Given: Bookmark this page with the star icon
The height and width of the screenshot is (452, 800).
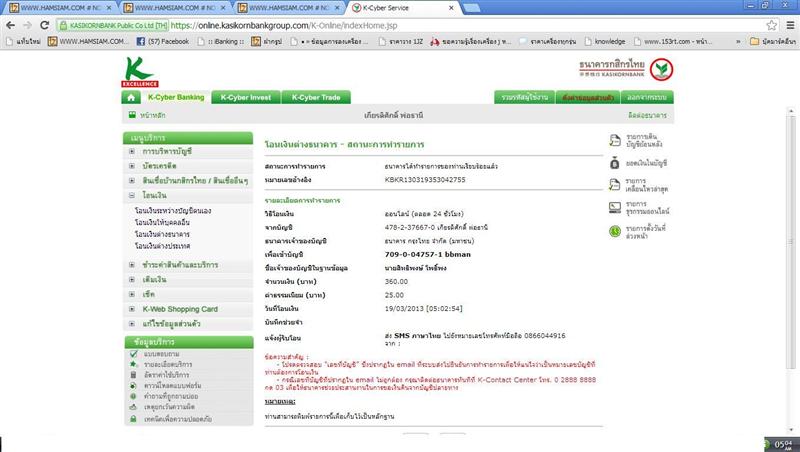Looking at the screenshot, I should (772, 25).
